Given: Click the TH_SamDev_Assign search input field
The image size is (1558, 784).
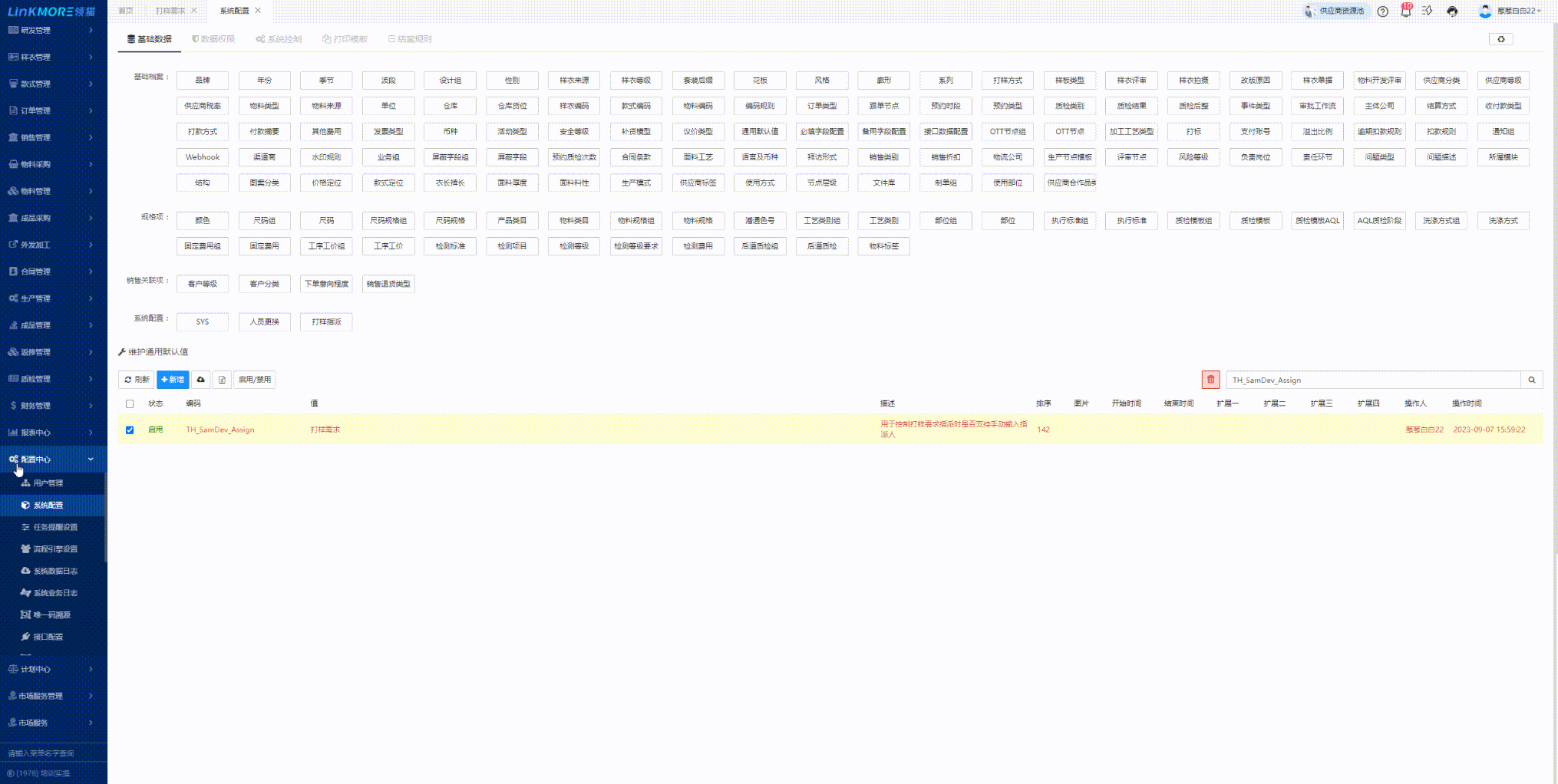Looking at the screenshot, I should pyautogui.click(x=1372, y=380).
